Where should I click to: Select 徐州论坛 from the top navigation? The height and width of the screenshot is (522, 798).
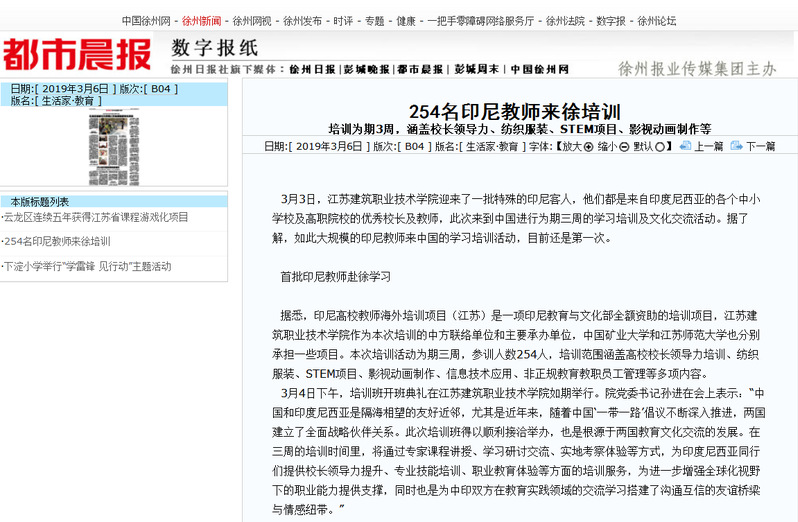[656, 20]
